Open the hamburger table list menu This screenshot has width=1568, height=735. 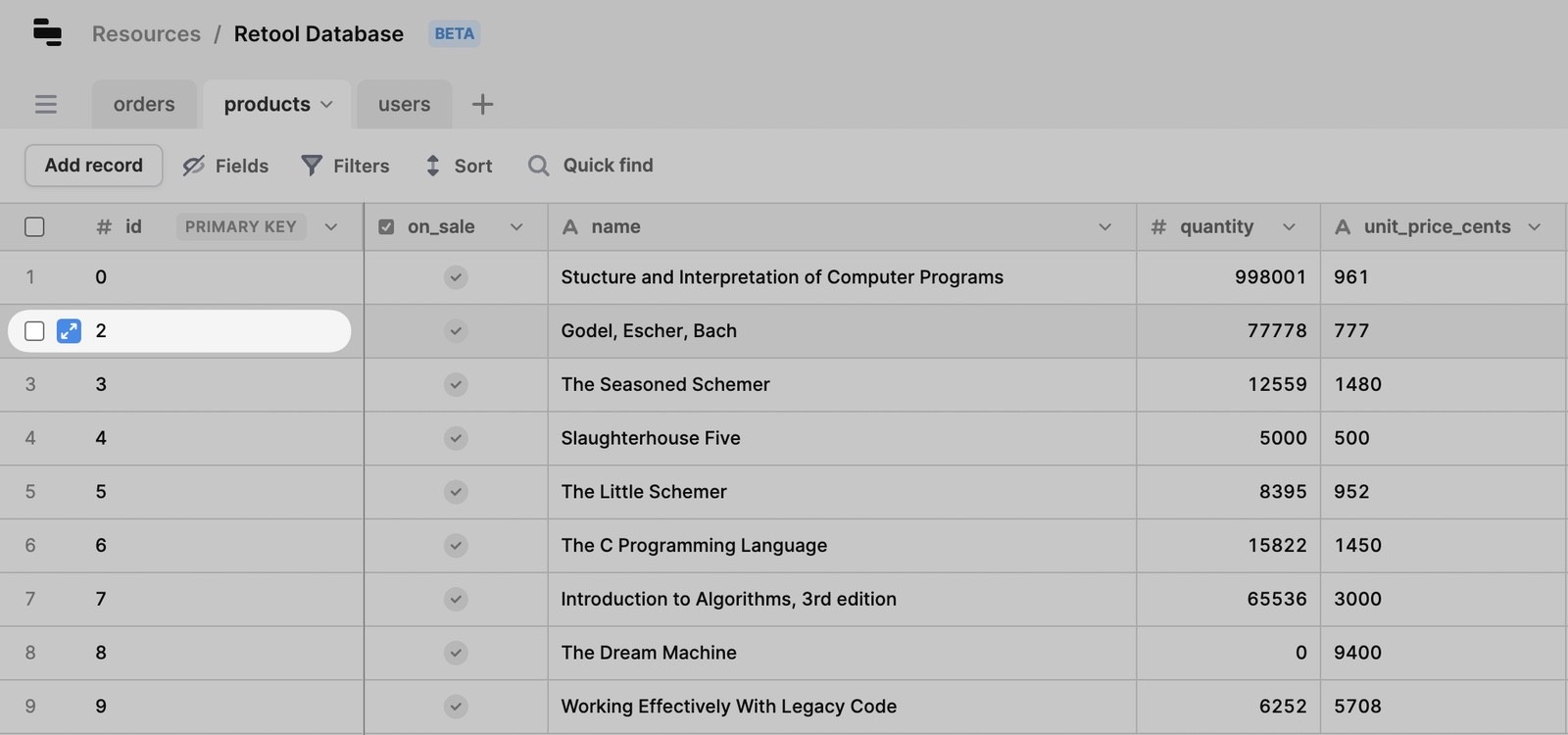(x=46, y=104)
